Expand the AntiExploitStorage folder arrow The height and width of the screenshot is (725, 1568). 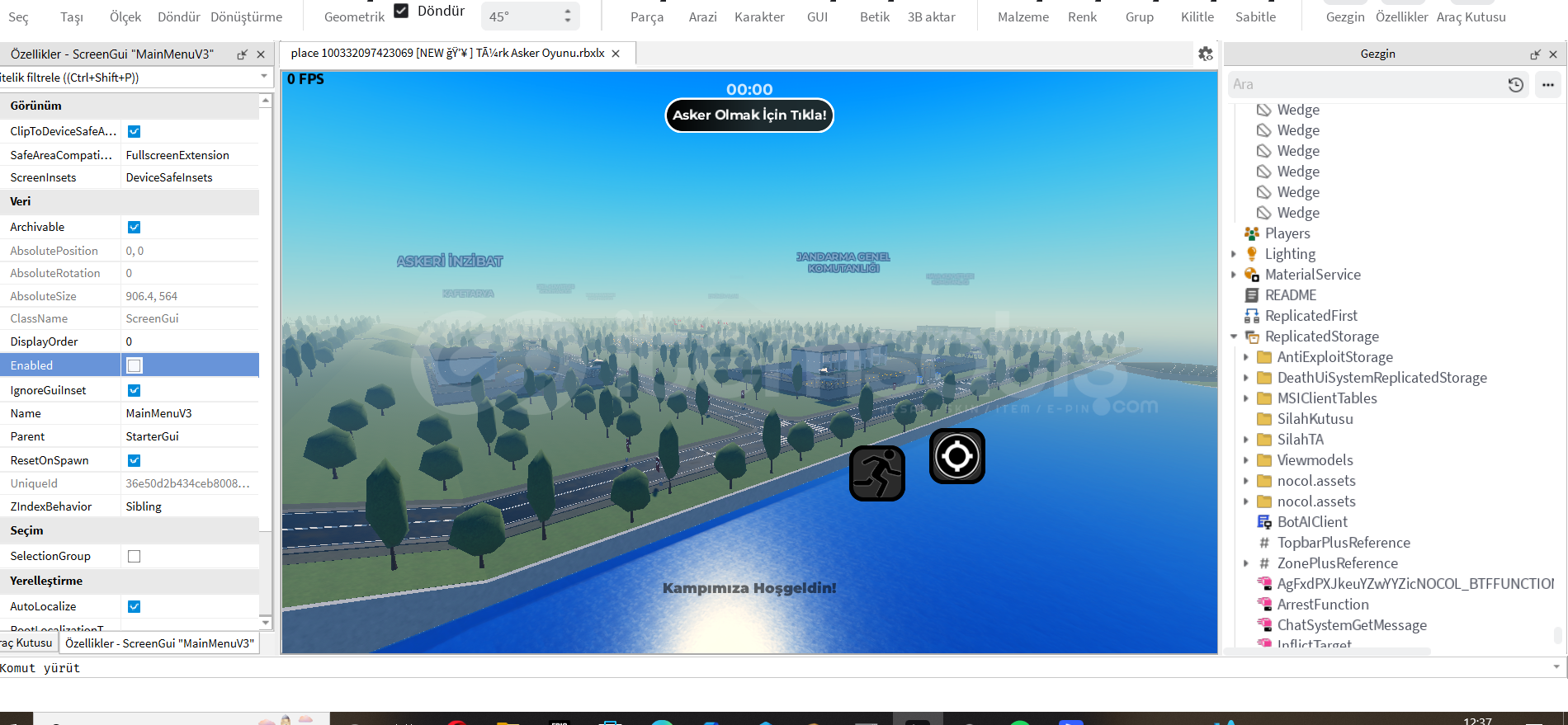(1246, 357)
